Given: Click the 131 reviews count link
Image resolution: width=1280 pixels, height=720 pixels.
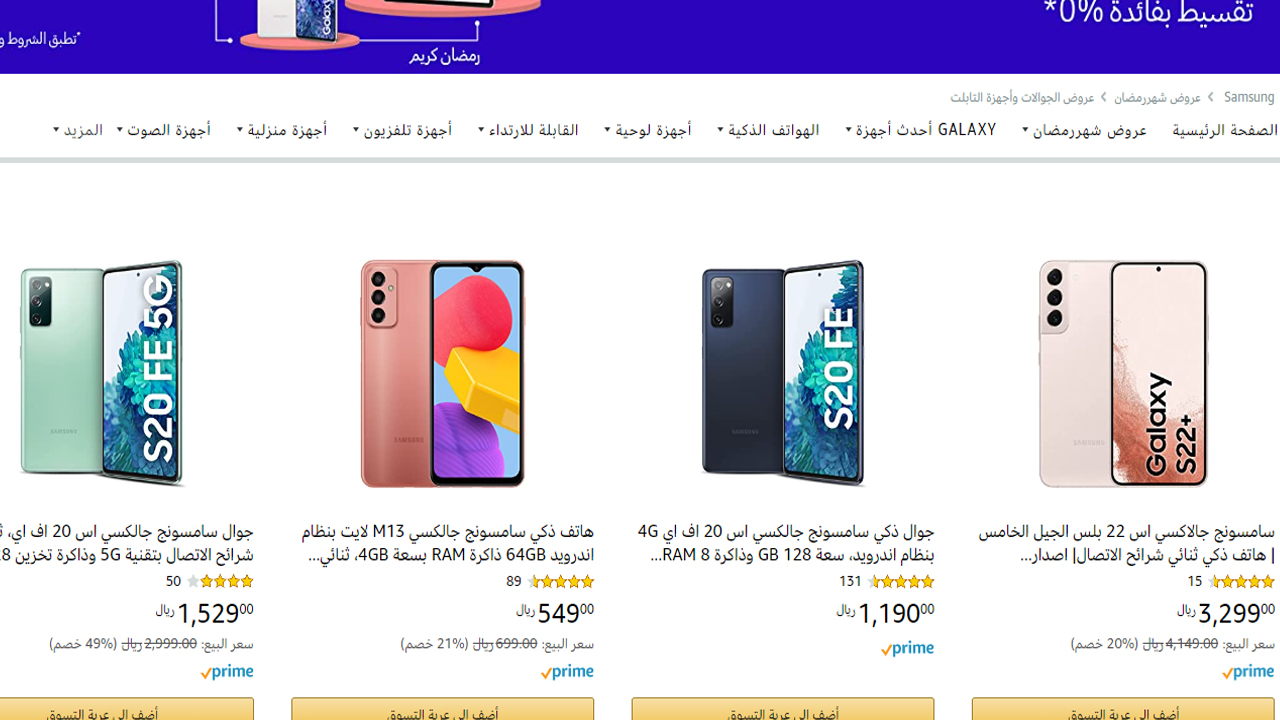Looking at the screenshot, I should pos(850,581).
